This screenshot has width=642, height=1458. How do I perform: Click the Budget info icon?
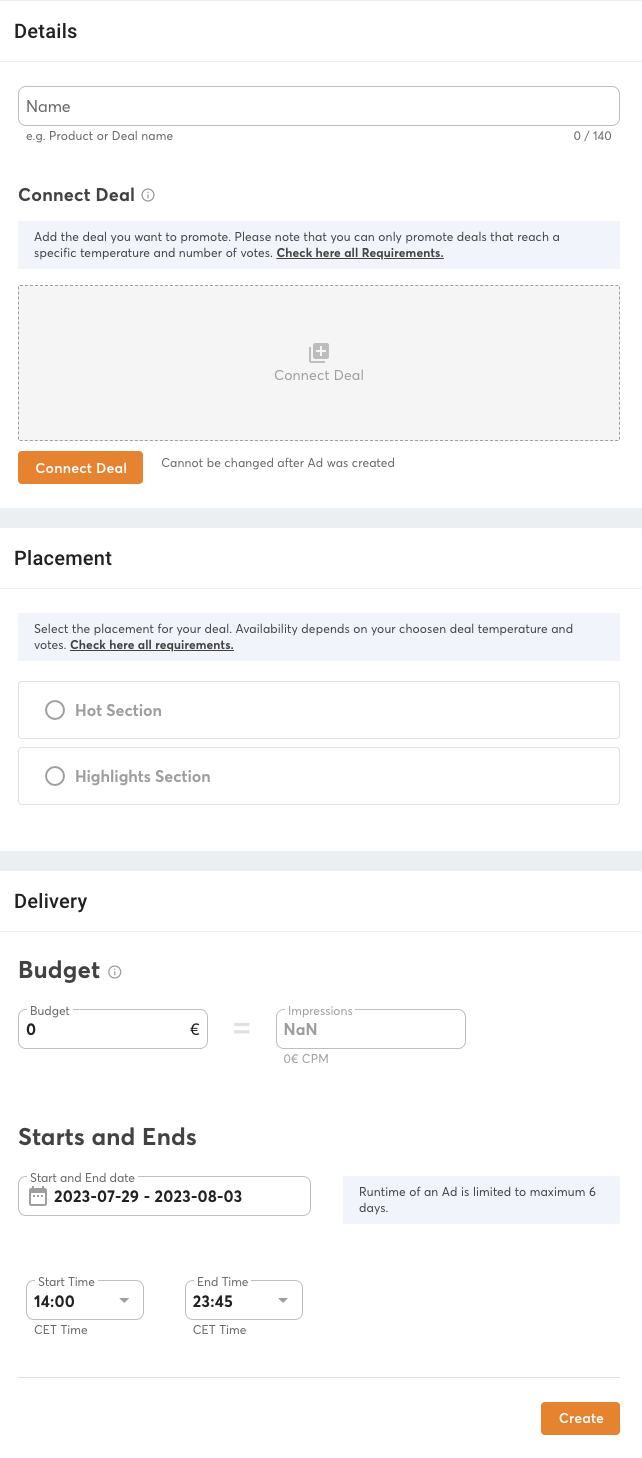(x=115, y=971)
